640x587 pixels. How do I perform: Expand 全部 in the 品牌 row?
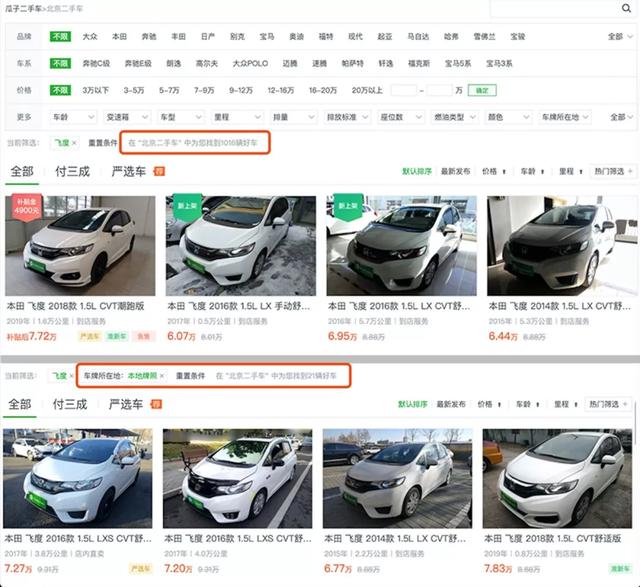point(620,36)
